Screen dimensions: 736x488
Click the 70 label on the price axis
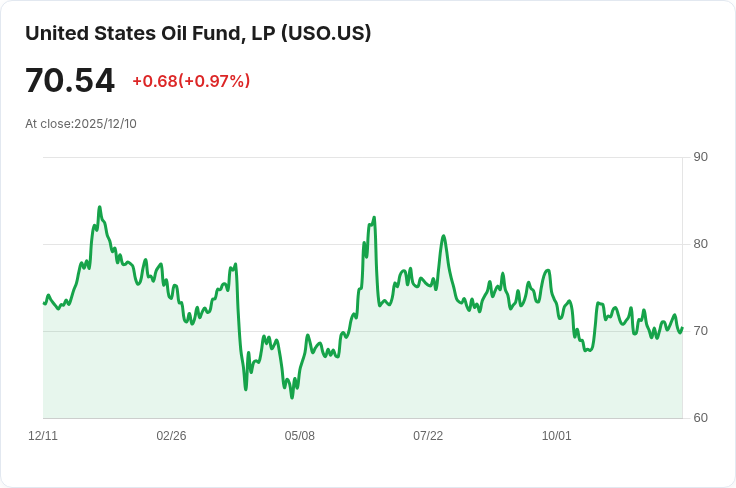point(700,331)
